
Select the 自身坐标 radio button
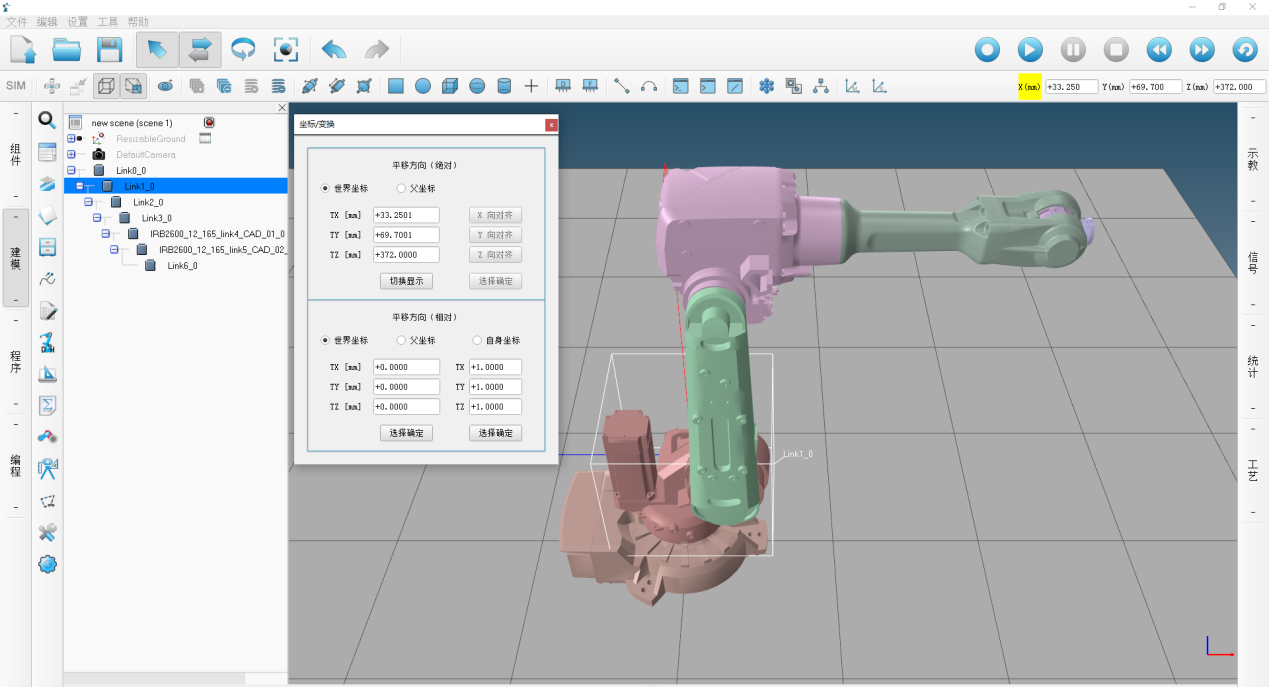coord(478,340)
